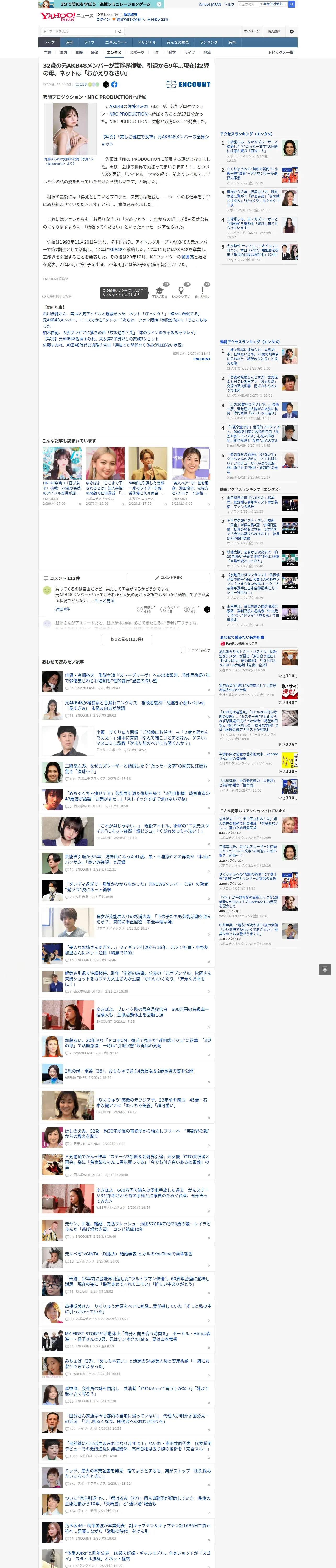The height and width of the screenshot is (1568, 336).
Task: Click the back-to-top arrow button
Action: pyautogui.click(x=325, y=970)
